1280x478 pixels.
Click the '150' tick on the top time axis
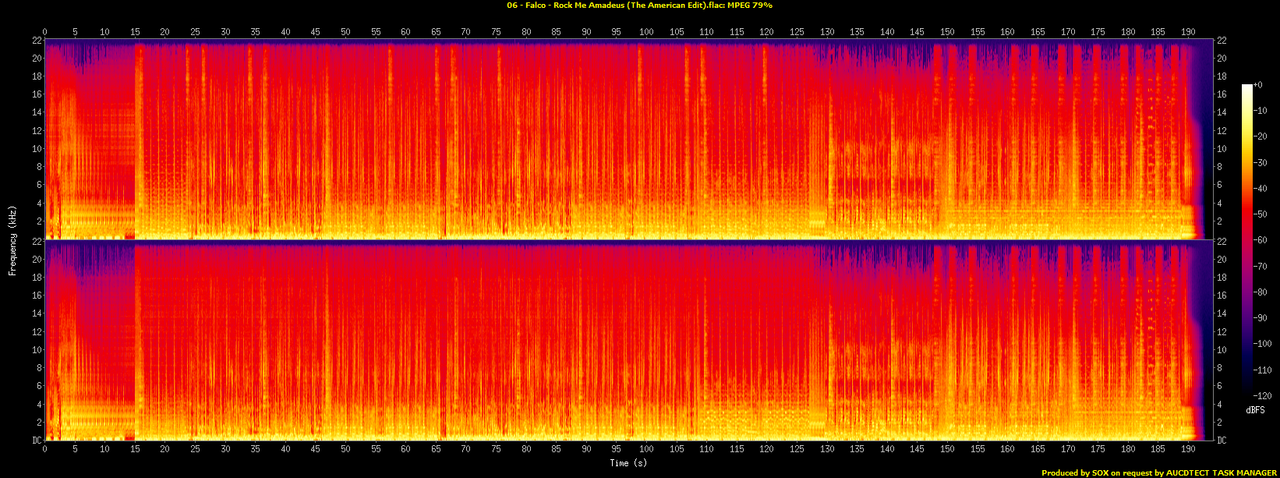tap(948, 33)
